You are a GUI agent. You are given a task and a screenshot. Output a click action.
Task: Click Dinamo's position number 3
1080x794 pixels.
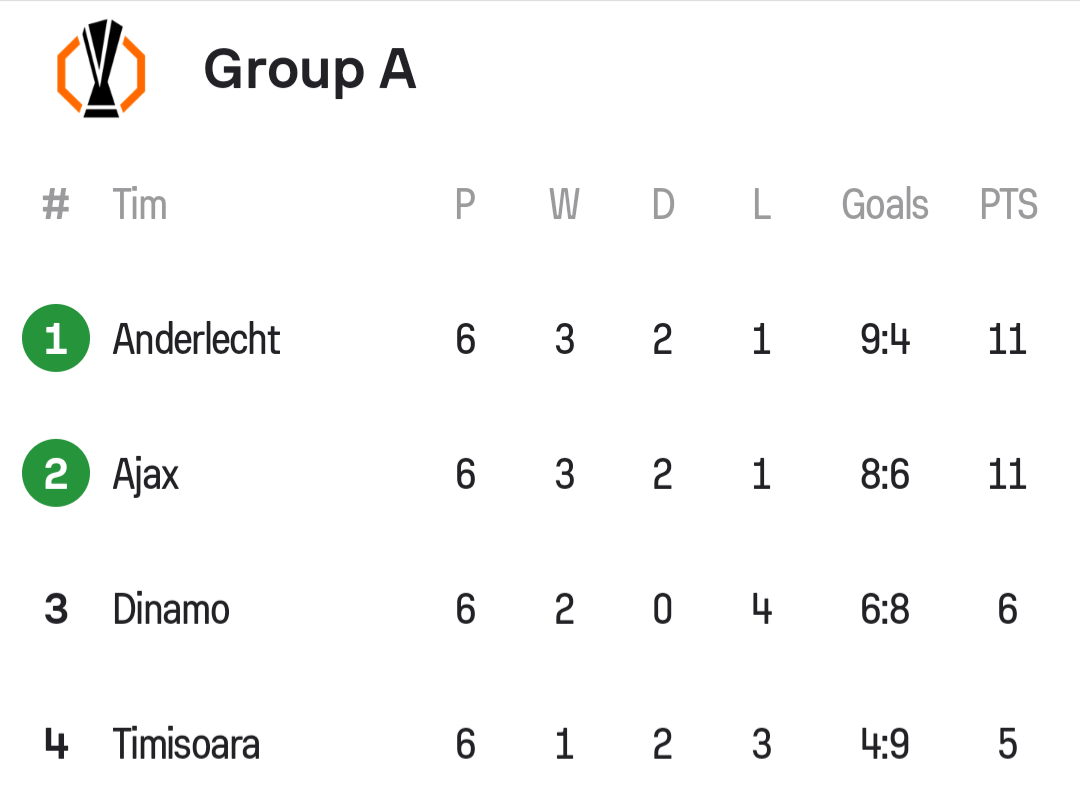click(56, 609)
